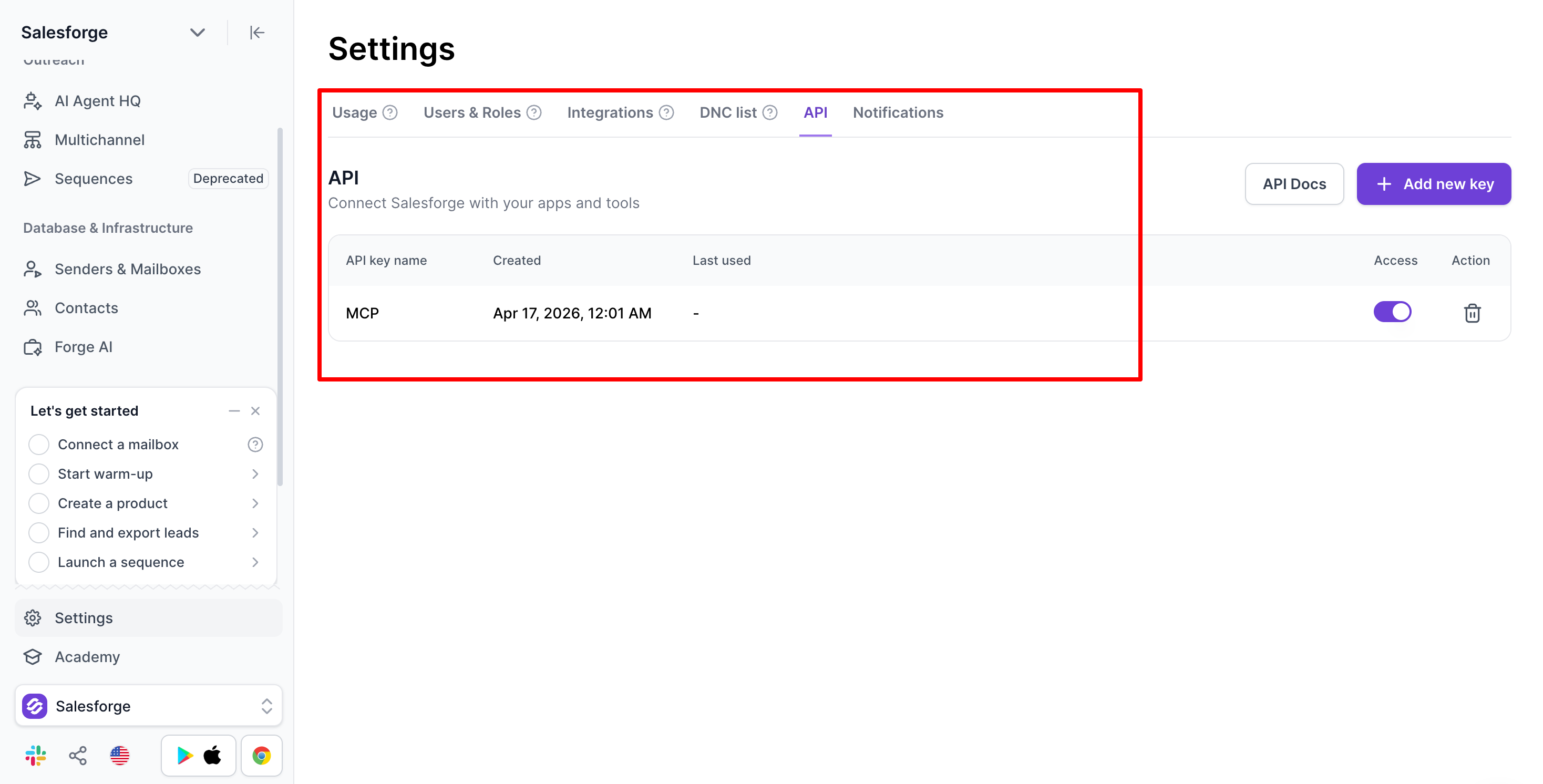Click help icon next to Usage tab

point(390,112)
